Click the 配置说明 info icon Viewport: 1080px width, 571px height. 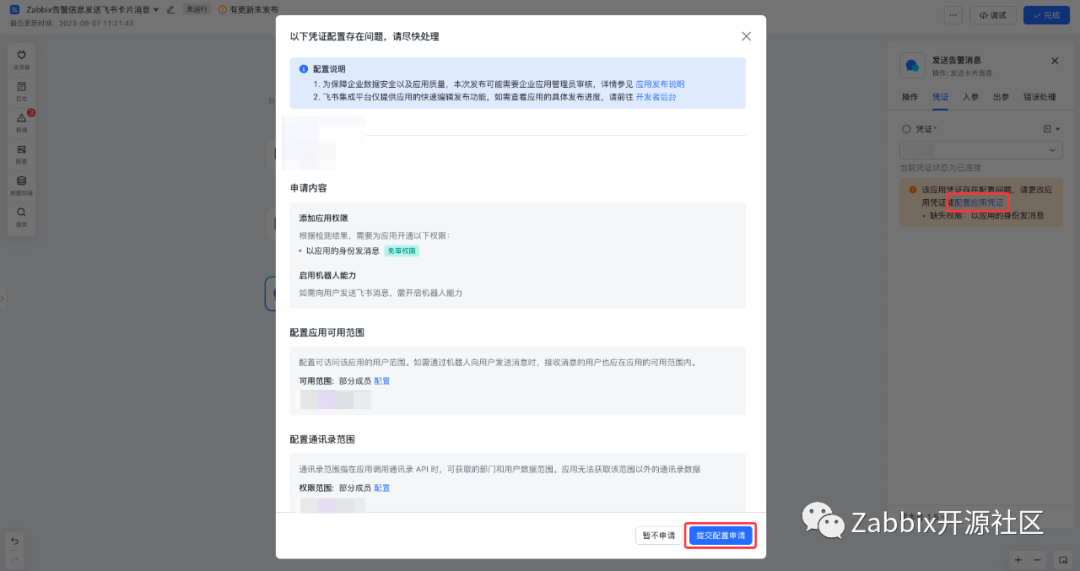tap(303, 69)
